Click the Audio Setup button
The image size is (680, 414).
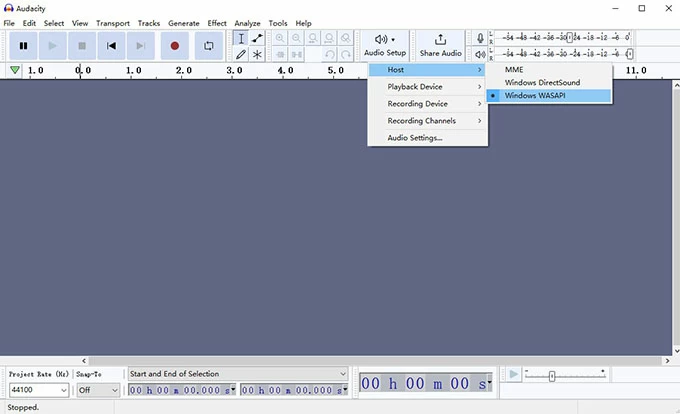click(x=385, y=45)
